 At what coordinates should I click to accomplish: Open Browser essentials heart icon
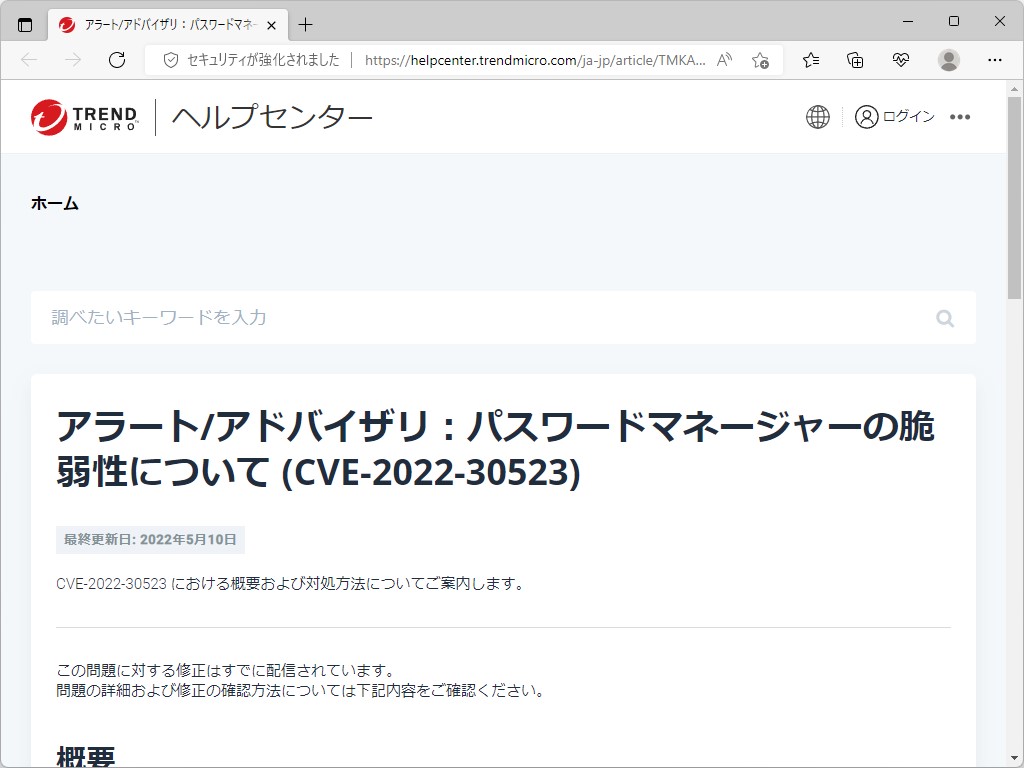901,60
